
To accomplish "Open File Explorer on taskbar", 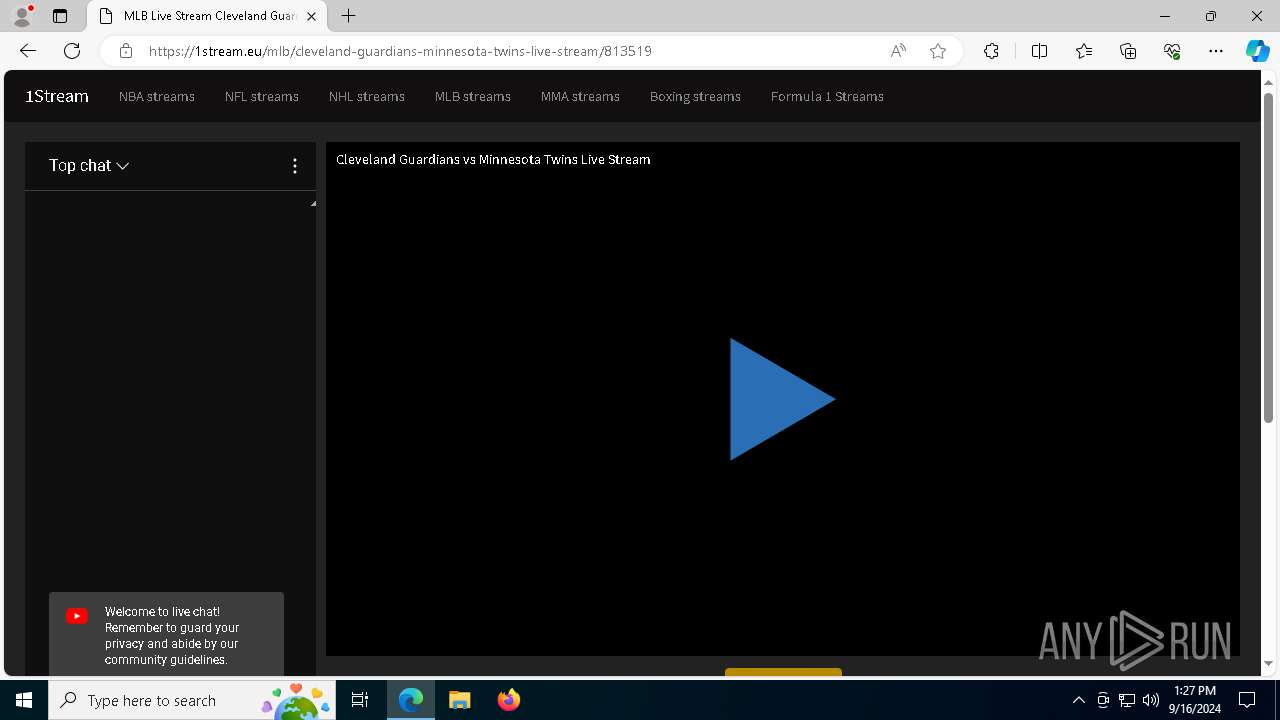I will pos(459,700).
